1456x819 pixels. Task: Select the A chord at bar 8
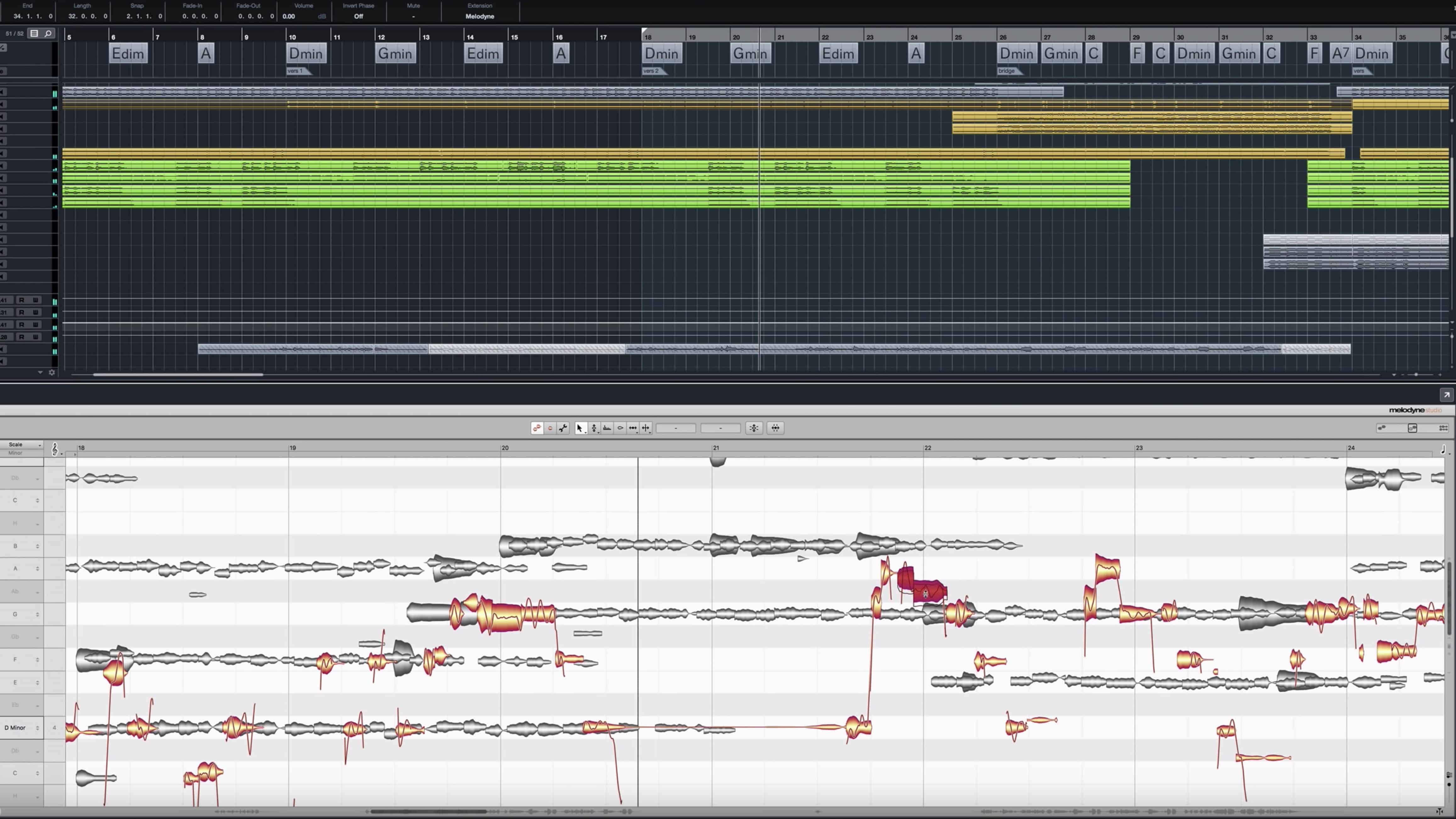click(x=206, y=54)
